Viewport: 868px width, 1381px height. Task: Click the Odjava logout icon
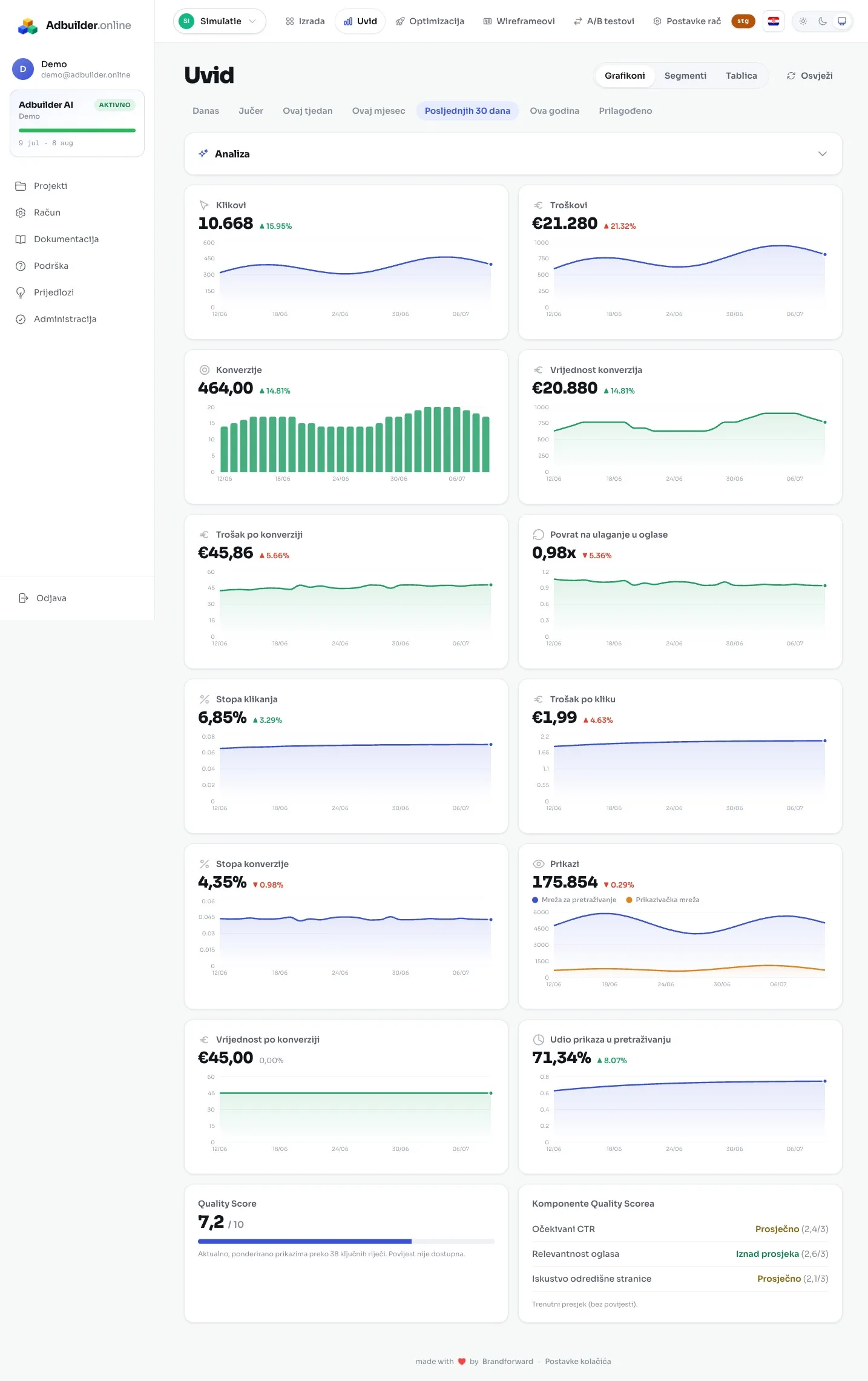(x=24, y=598)
